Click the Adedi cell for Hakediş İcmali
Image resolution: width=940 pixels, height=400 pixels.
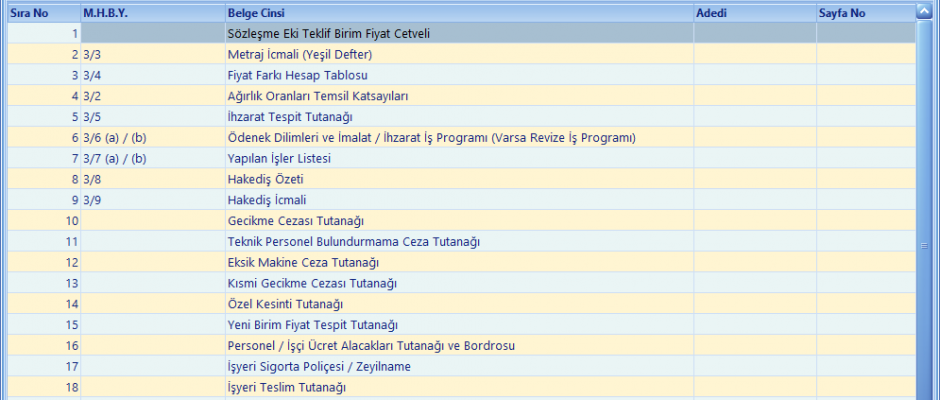(x=754, y=200)
